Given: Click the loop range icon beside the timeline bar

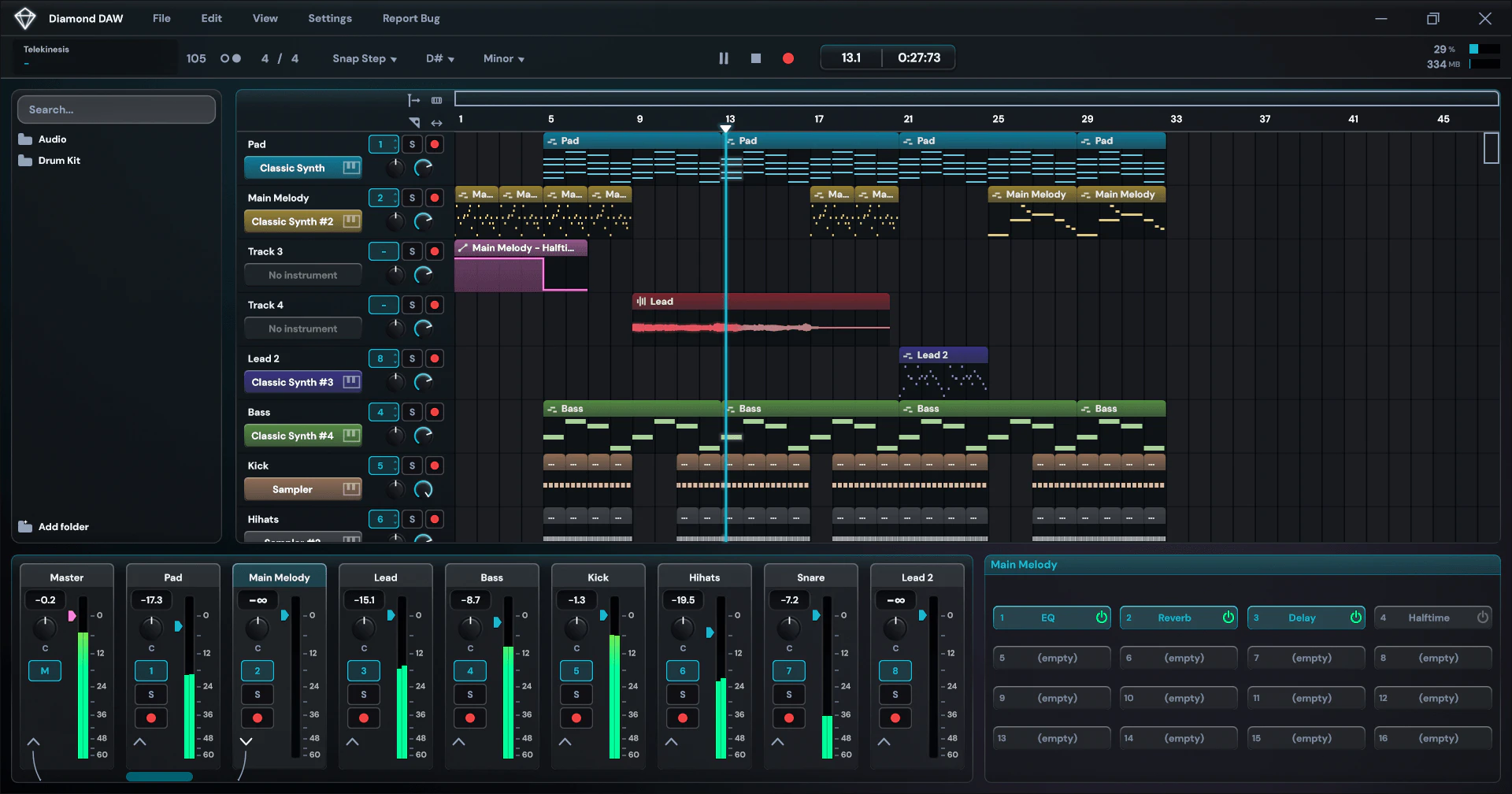Looking at the screenshot, I should 436,100.
